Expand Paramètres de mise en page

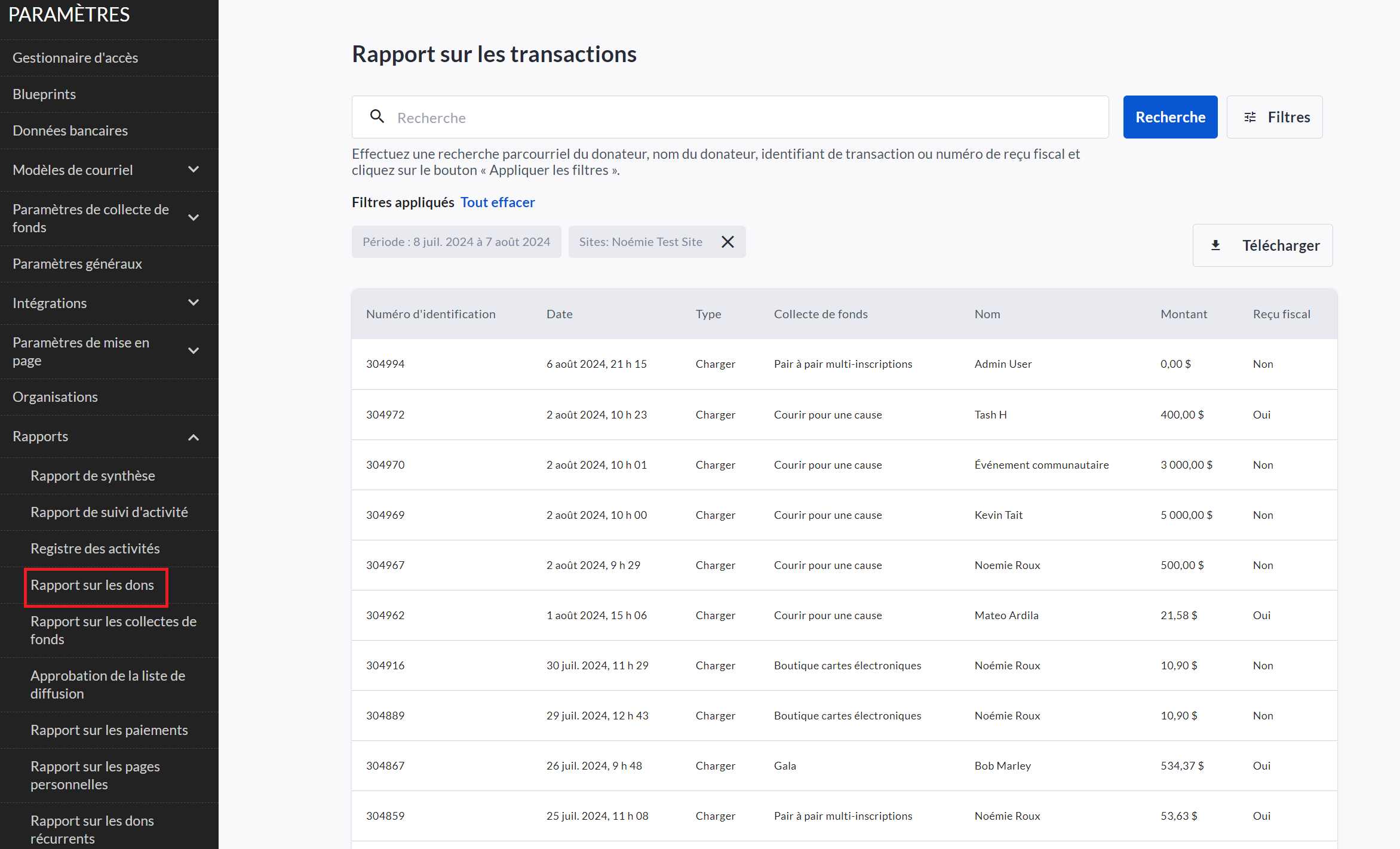click(x=194, y=351)
